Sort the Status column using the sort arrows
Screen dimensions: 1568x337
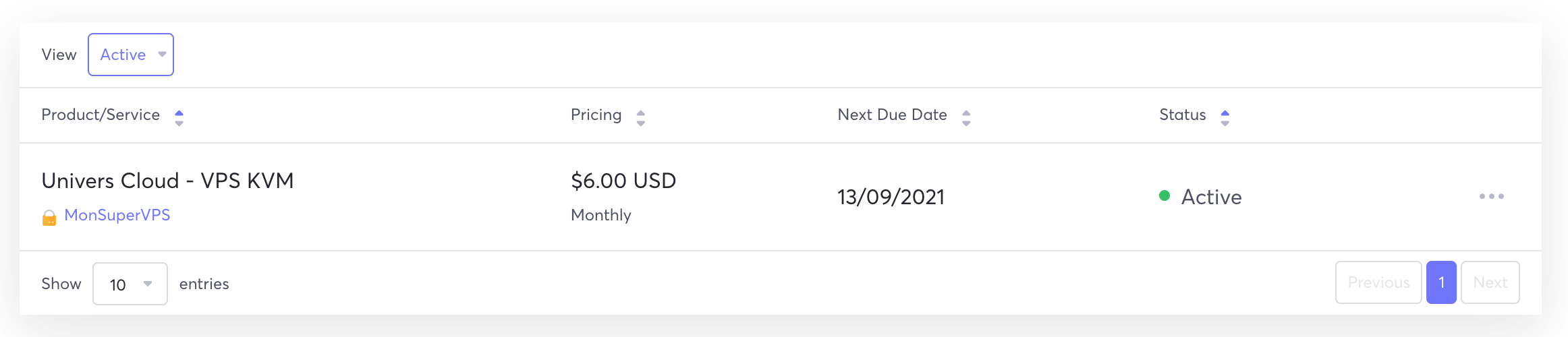point(1225,118)
